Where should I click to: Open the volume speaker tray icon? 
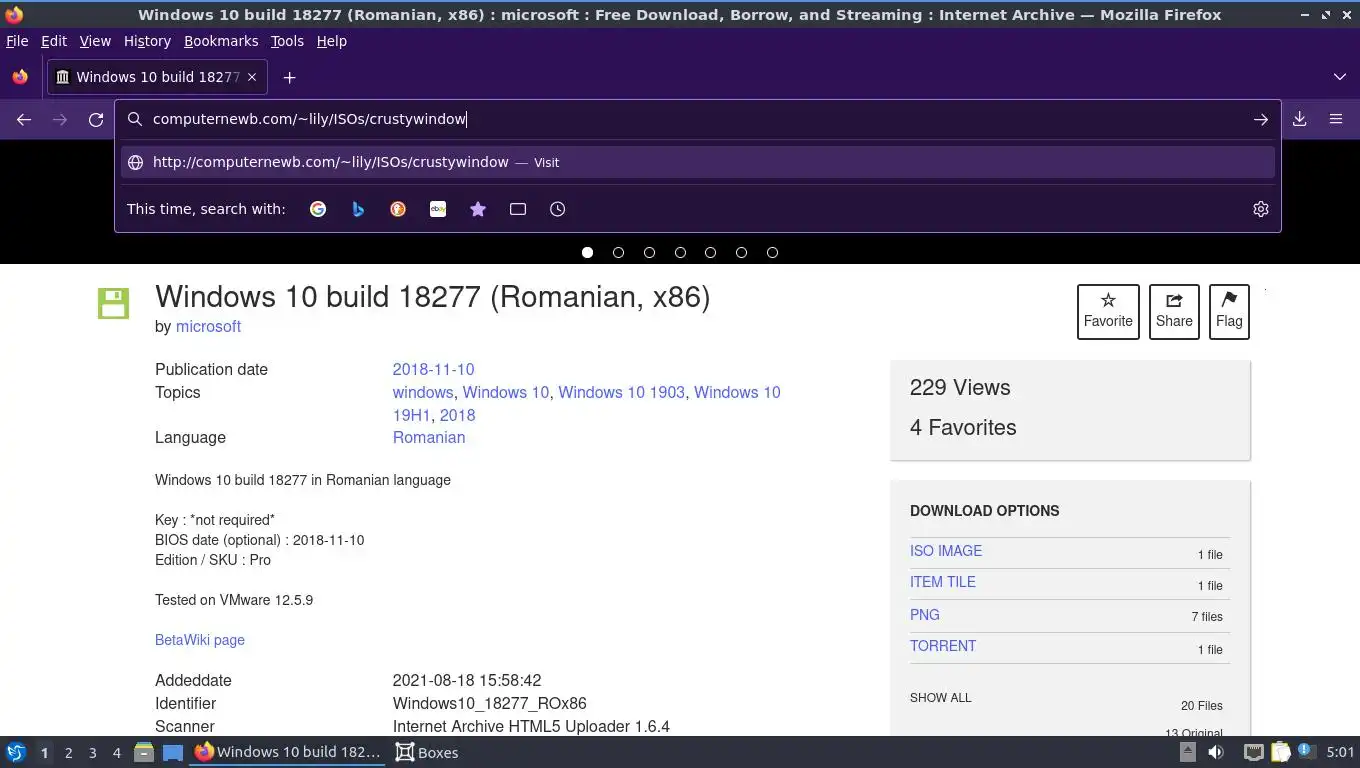(x=1216, y=752)
